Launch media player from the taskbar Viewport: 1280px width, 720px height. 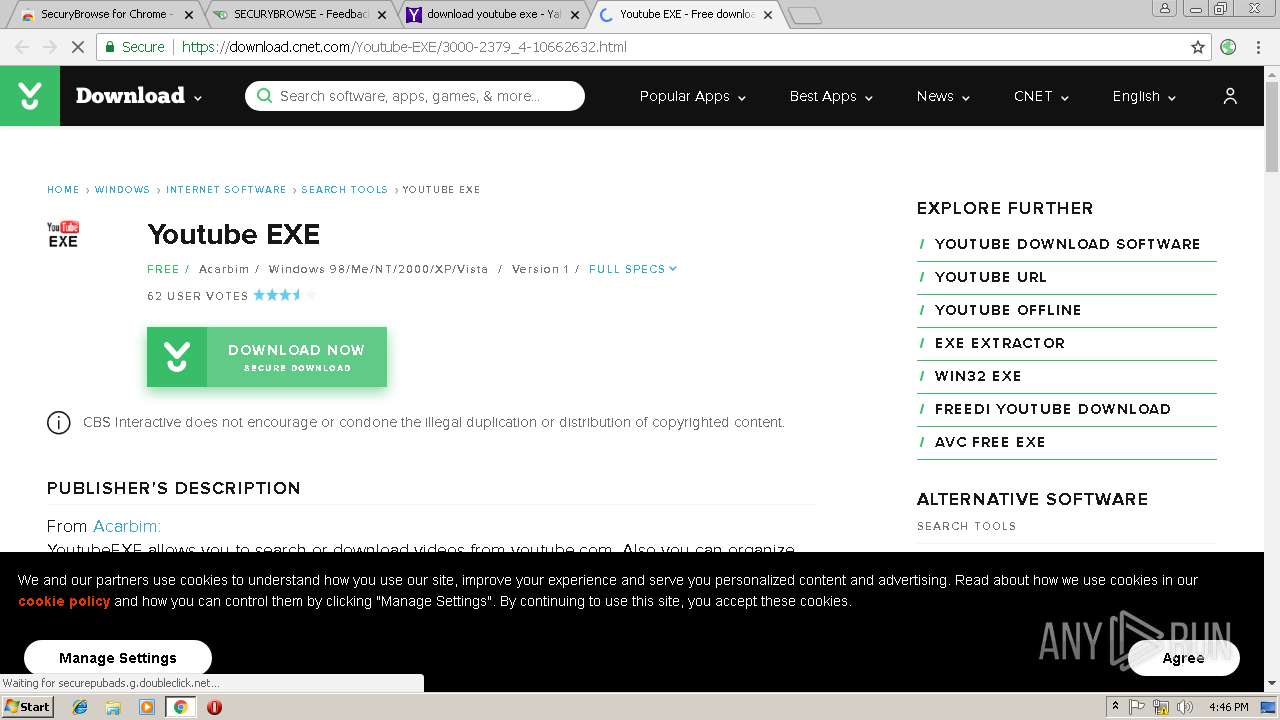tap(147, 707)
